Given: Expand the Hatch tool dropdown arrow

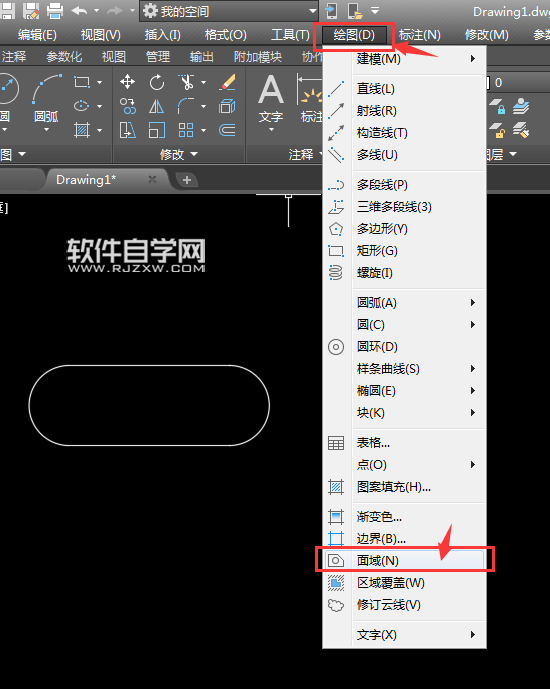Looking at the screenshot, I should coord(100,131).
